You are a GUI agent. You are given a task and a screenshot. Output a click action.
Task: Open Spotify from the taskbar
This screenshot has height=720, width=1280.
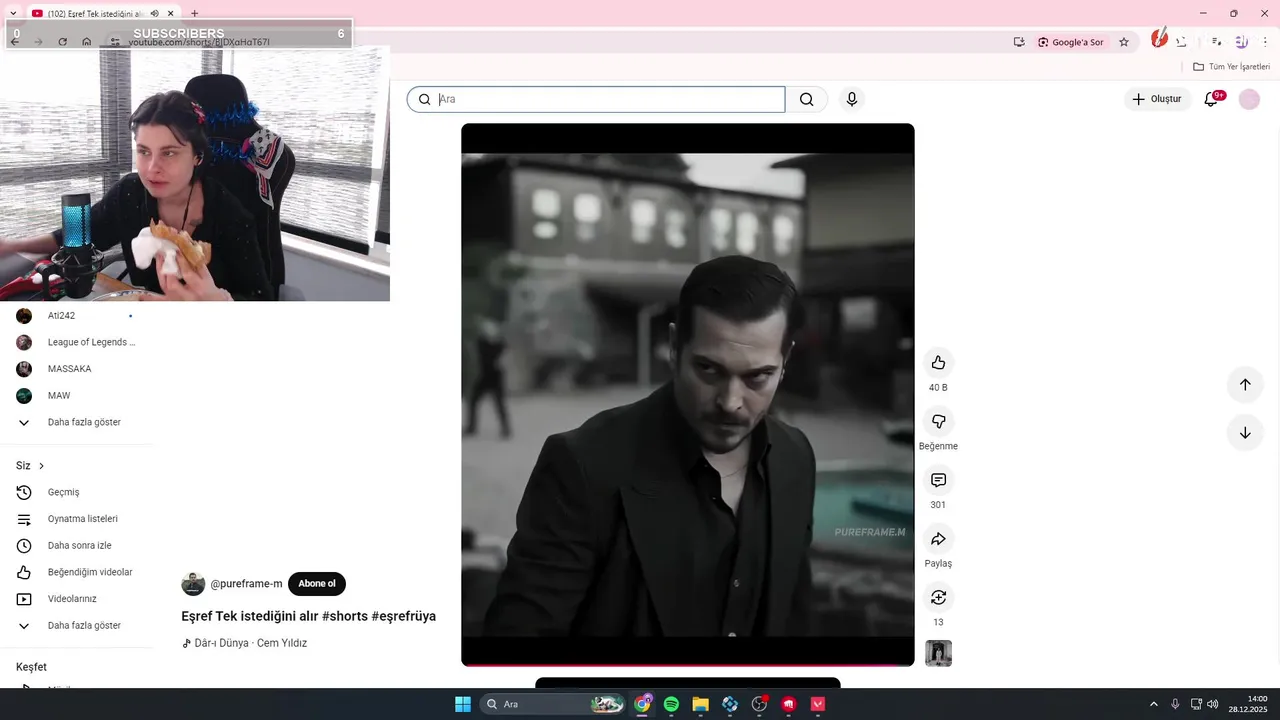(x=671, y=704)
